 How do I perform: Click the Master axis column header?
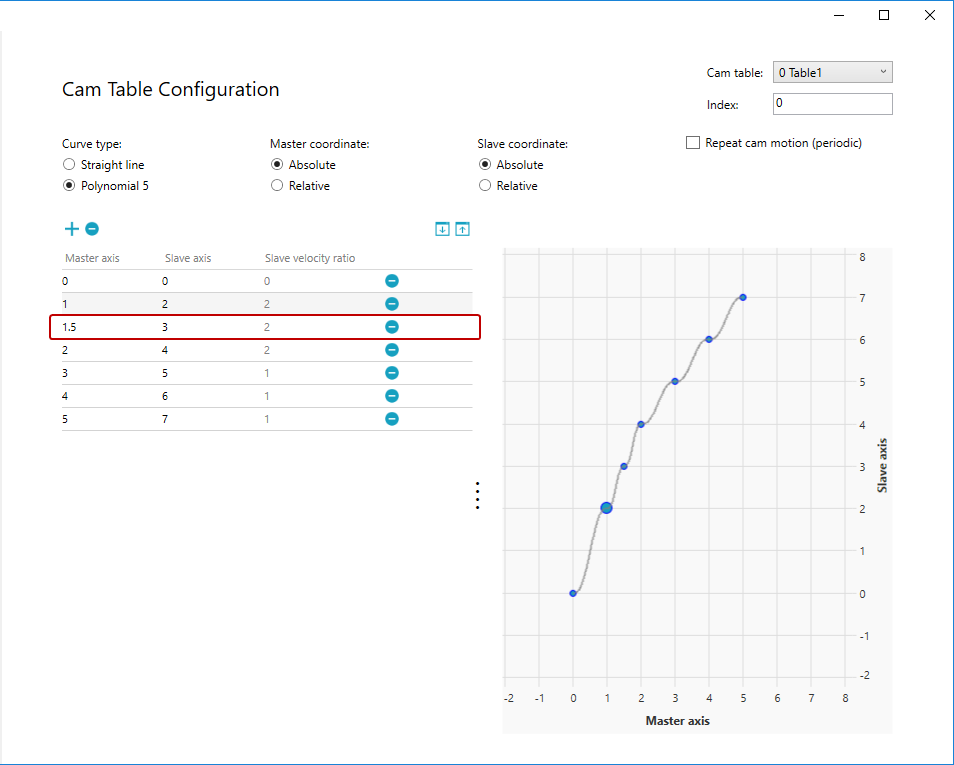click(92, 258)
